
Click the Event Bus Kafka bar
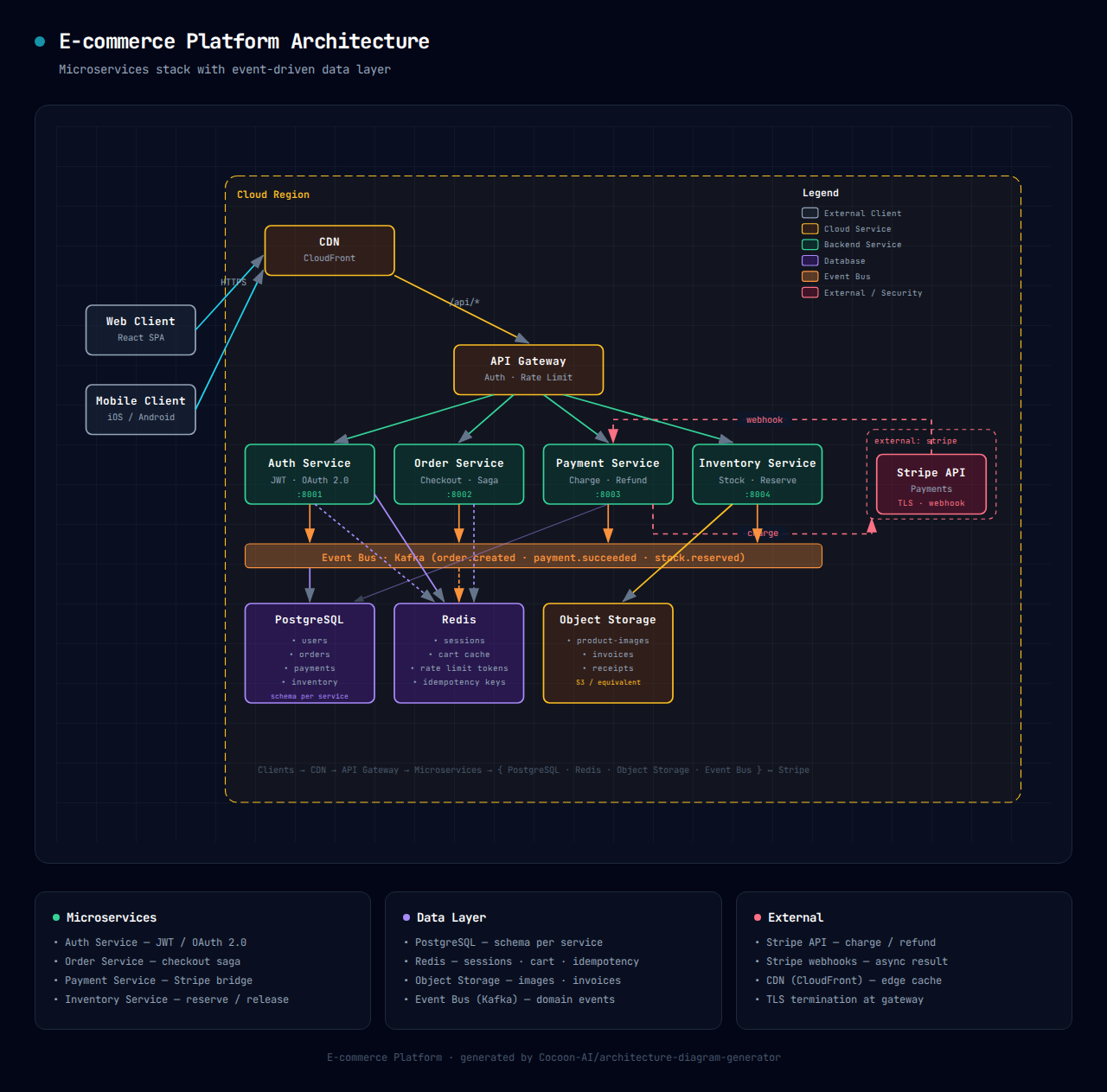pyautogui.click(x=533, y=557)
